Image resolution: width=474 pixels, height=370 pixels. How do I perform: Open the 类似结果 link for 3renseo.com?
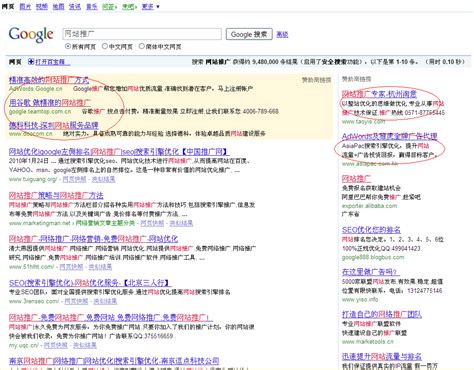(x=105, y=301)
